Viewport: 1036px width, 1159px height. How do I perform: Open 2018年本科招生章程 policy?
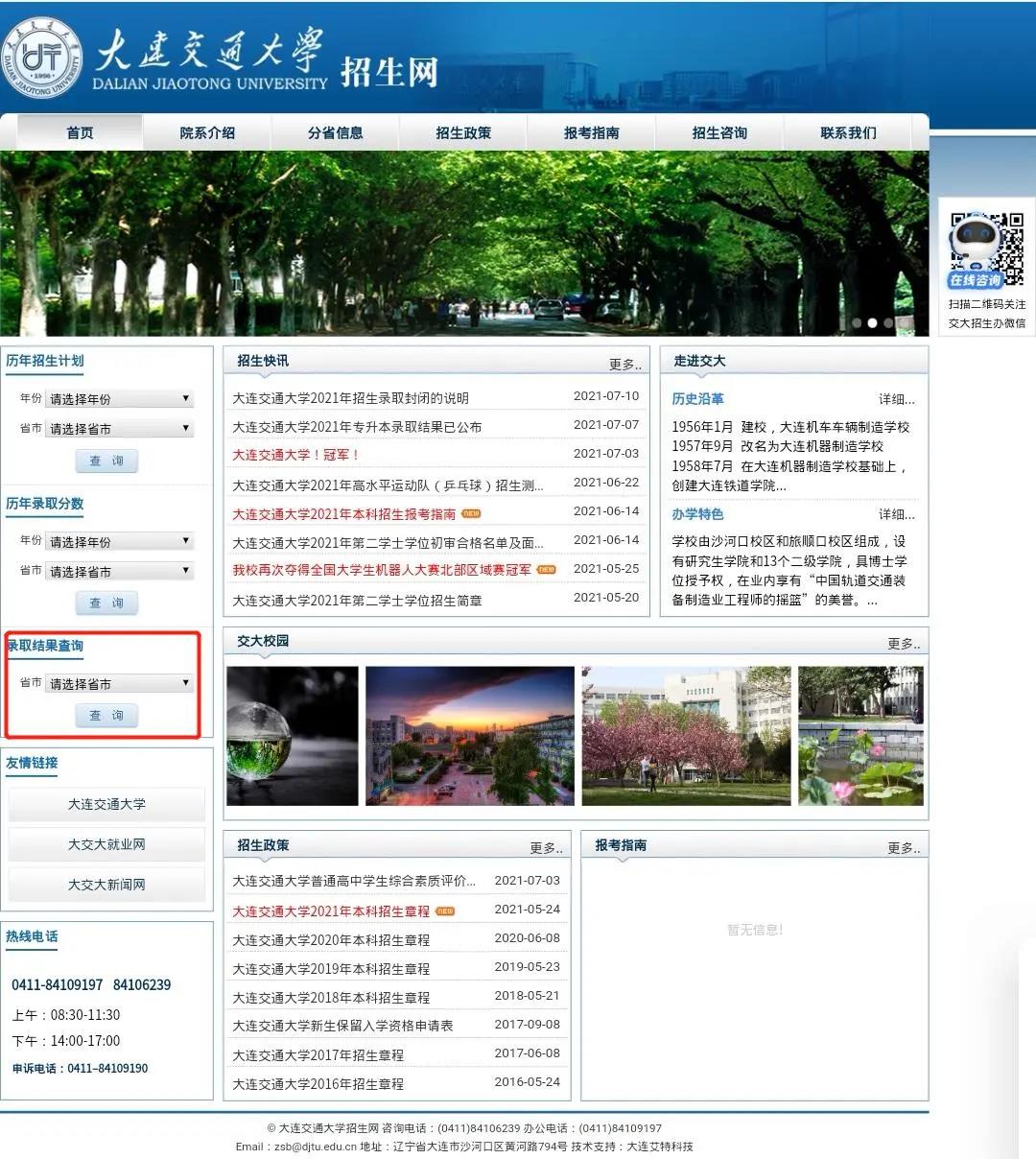click(331, 998)
